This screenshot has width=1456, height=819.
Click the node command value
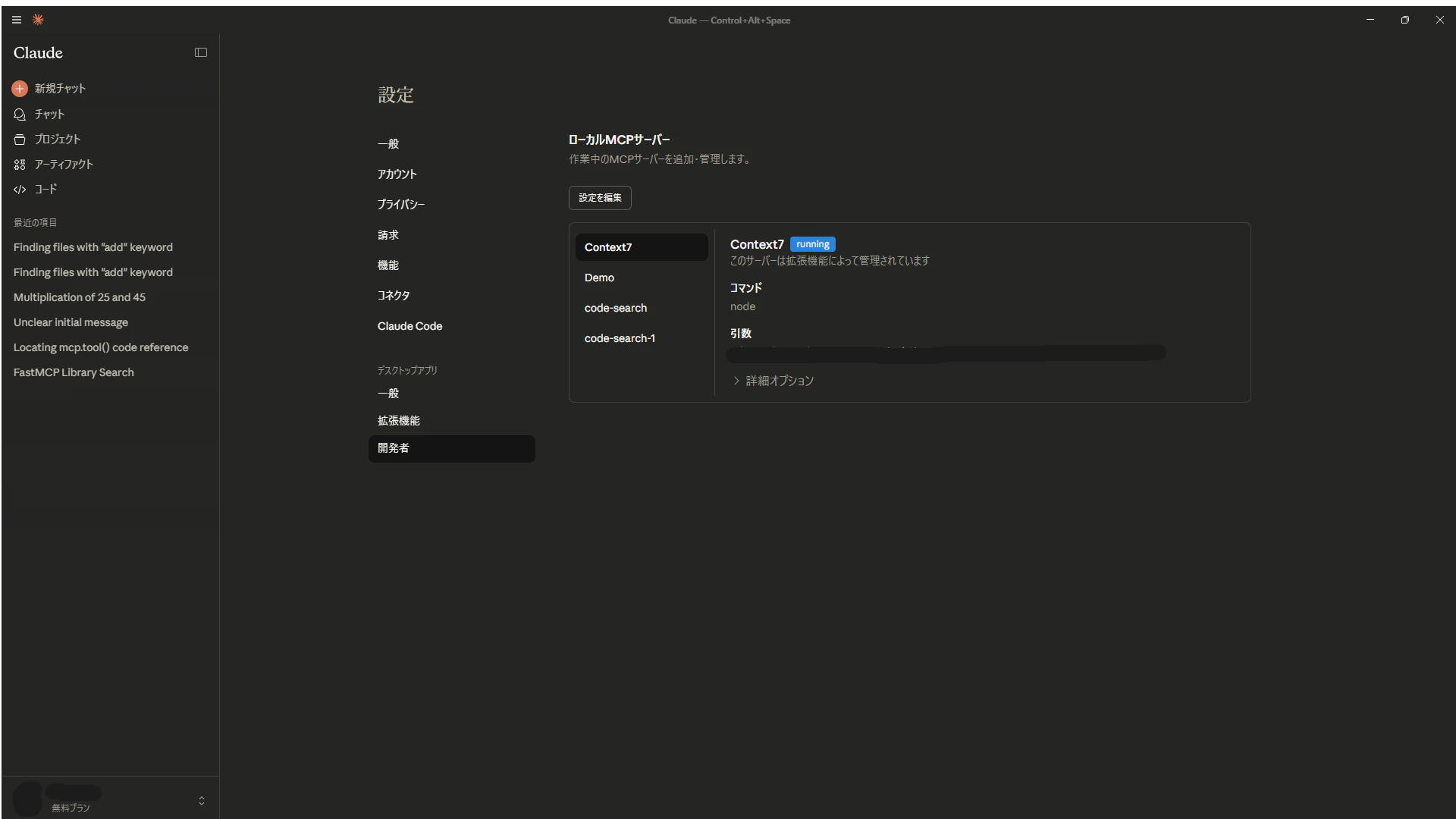pyautogui.click(x=742, y=306)
